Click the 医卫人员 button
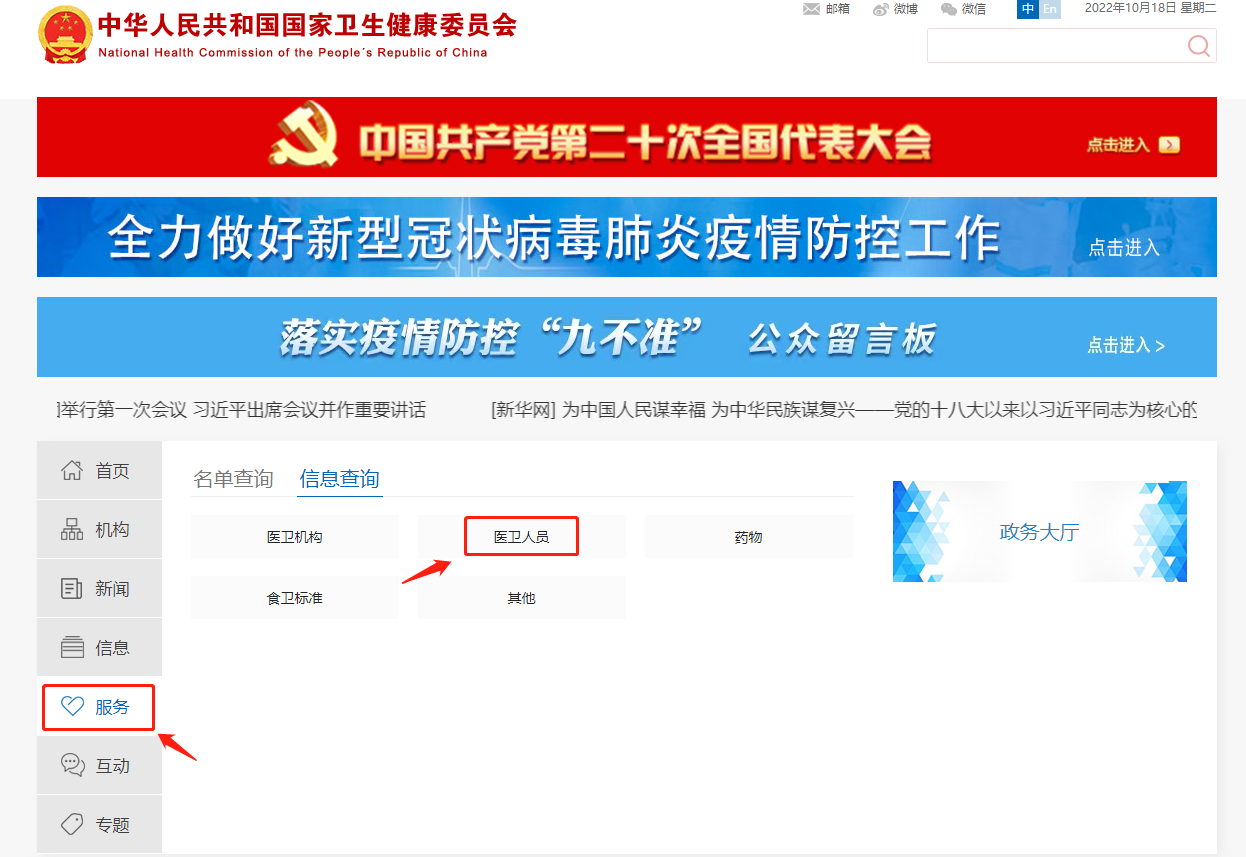This screenshot has width=1246, height=857. point(521,537)
